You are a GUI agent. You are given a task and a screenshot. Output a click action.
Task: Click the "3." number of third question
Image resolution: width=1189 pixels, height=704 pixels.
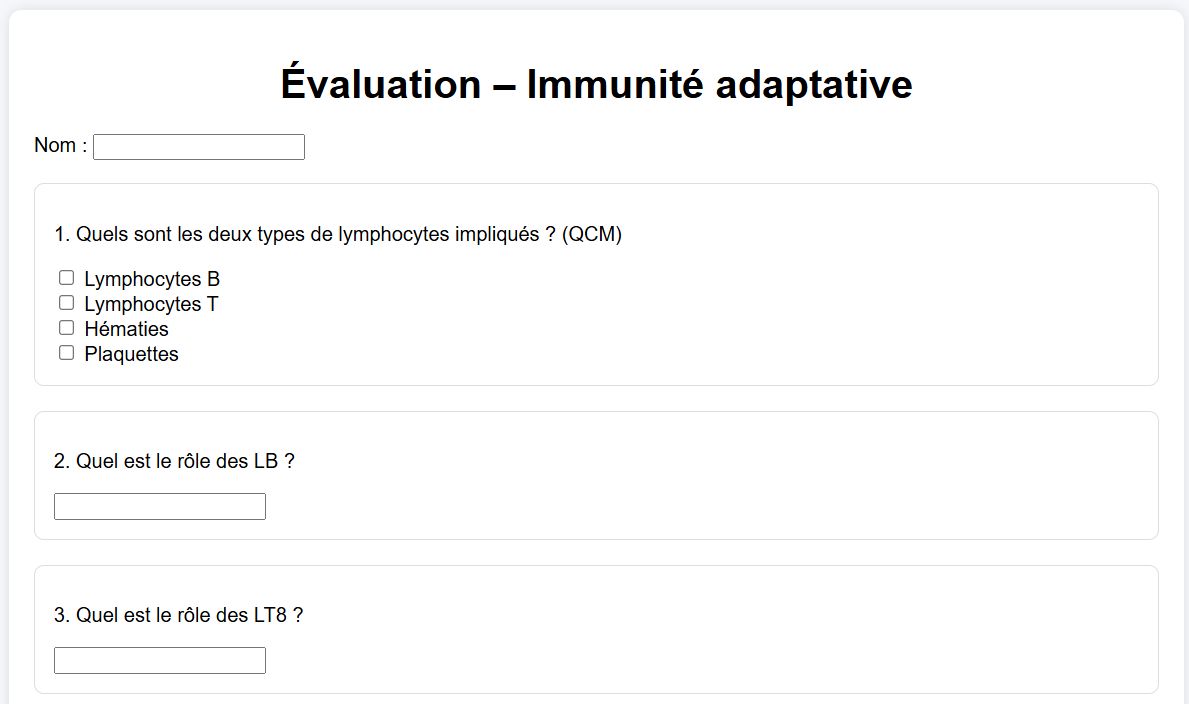[62, 615]
